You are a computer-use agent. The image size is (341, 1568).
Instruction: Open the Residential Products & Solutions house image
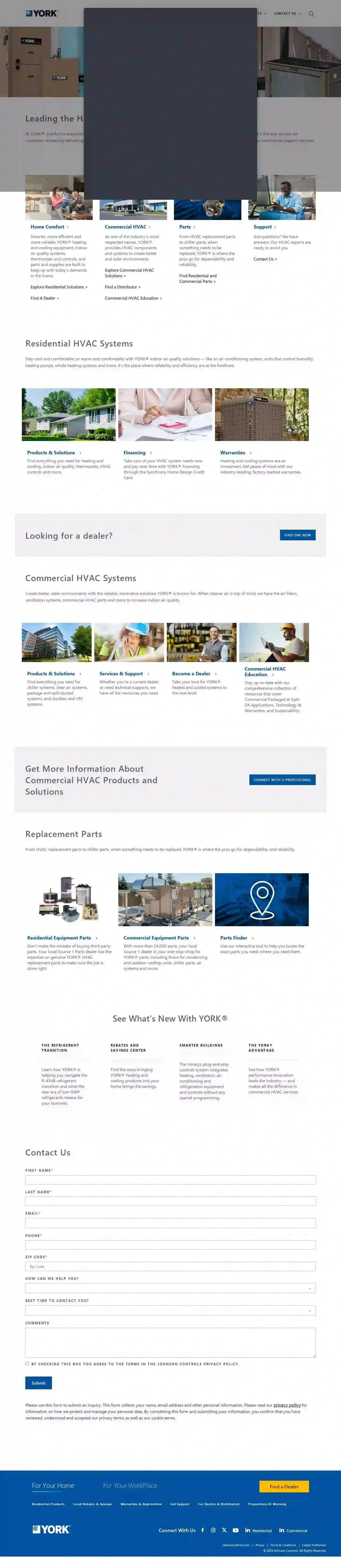(x=69, y=415)
